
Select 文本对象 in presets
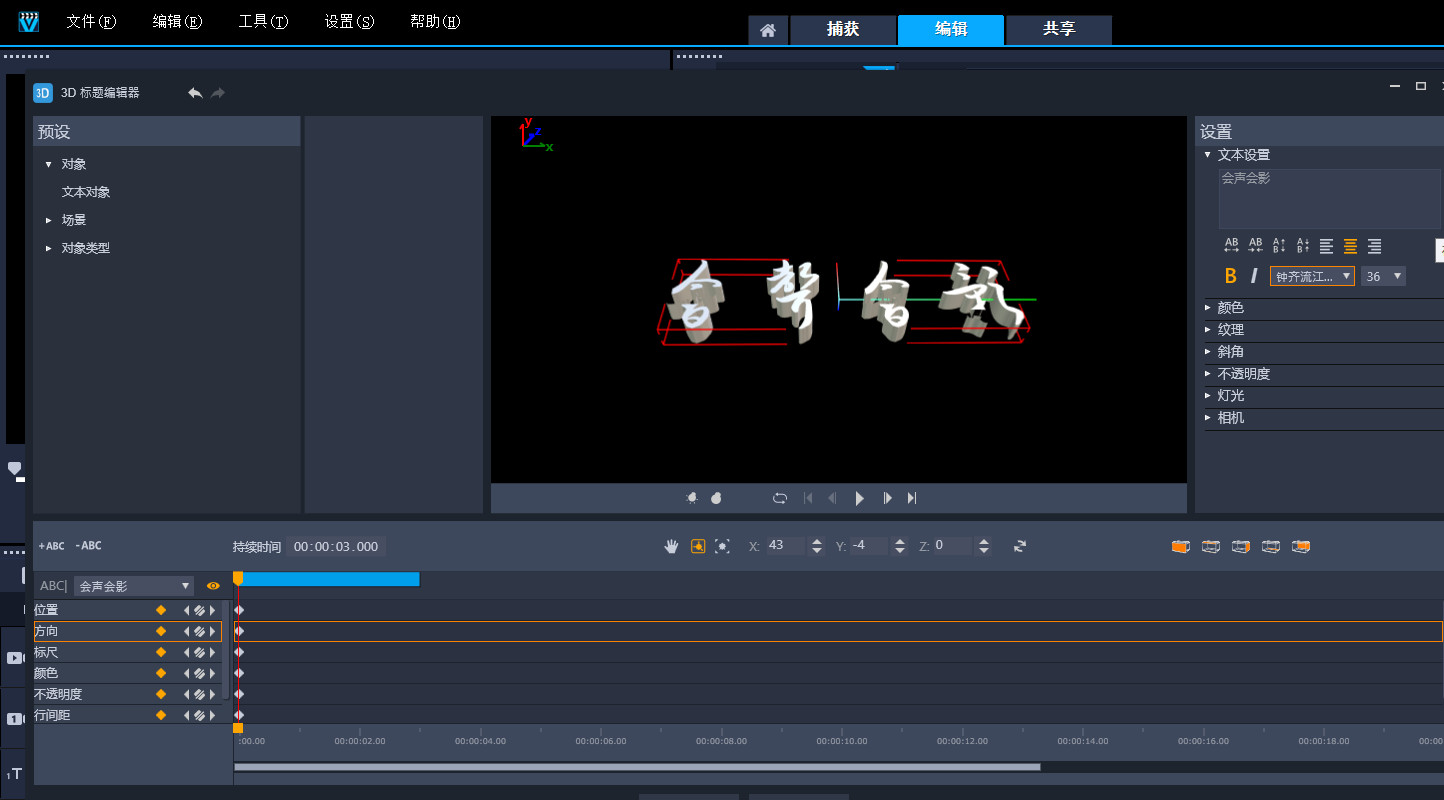coord(86,192)
